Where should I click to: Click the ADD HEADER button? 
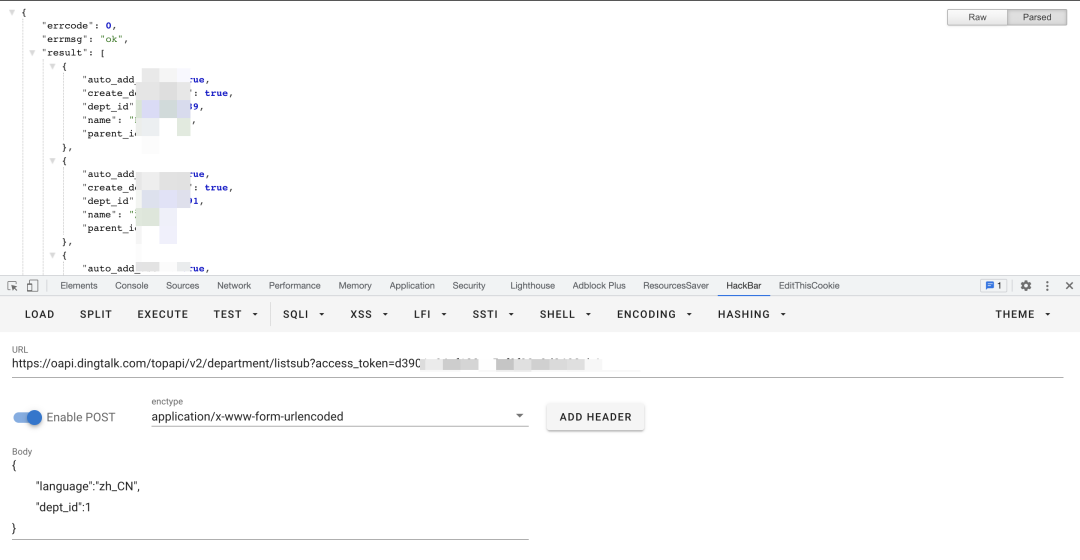tap(595, 417)
